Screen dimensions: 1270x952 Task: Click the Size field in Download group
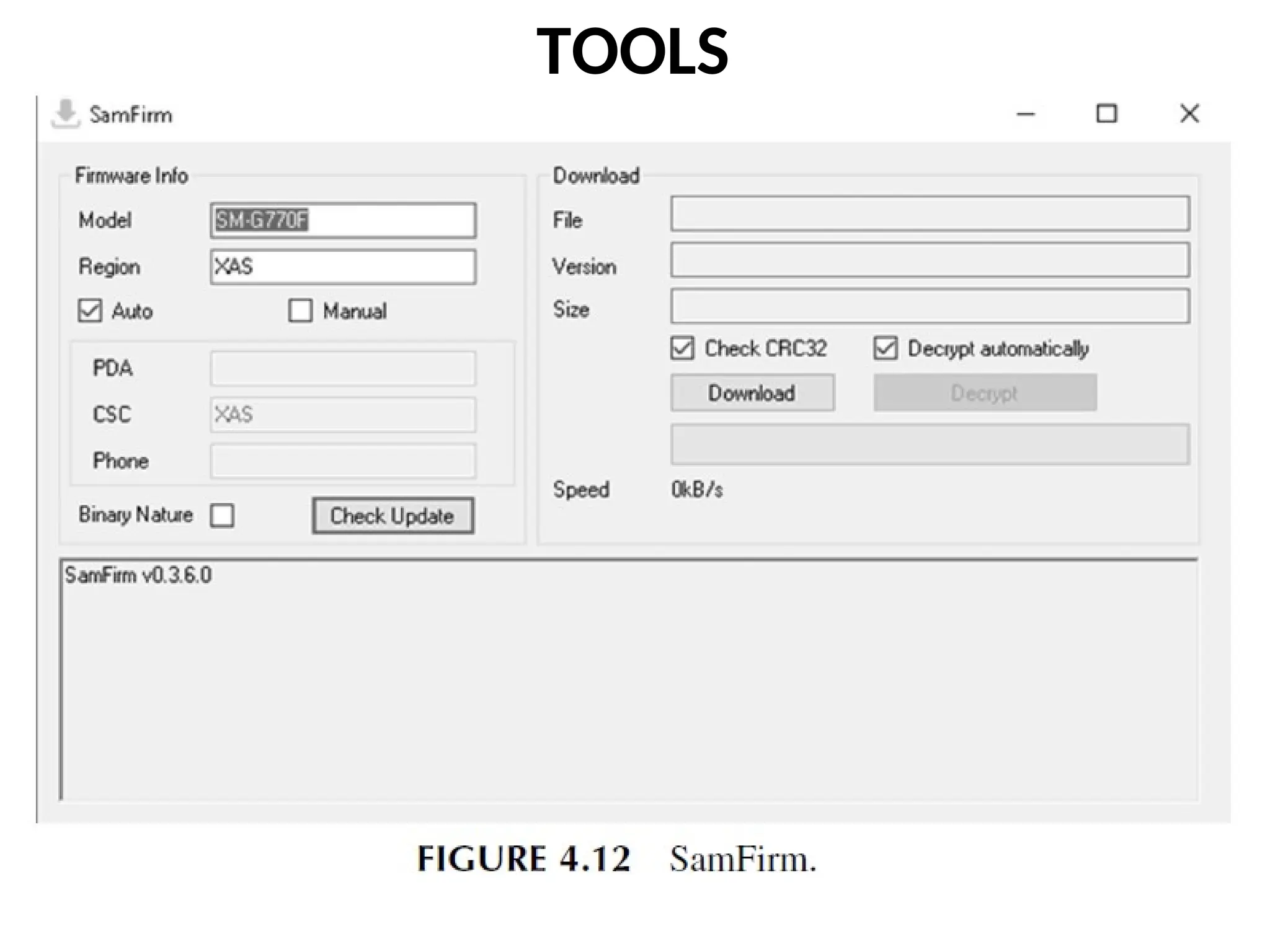click(x=930, y=306)
